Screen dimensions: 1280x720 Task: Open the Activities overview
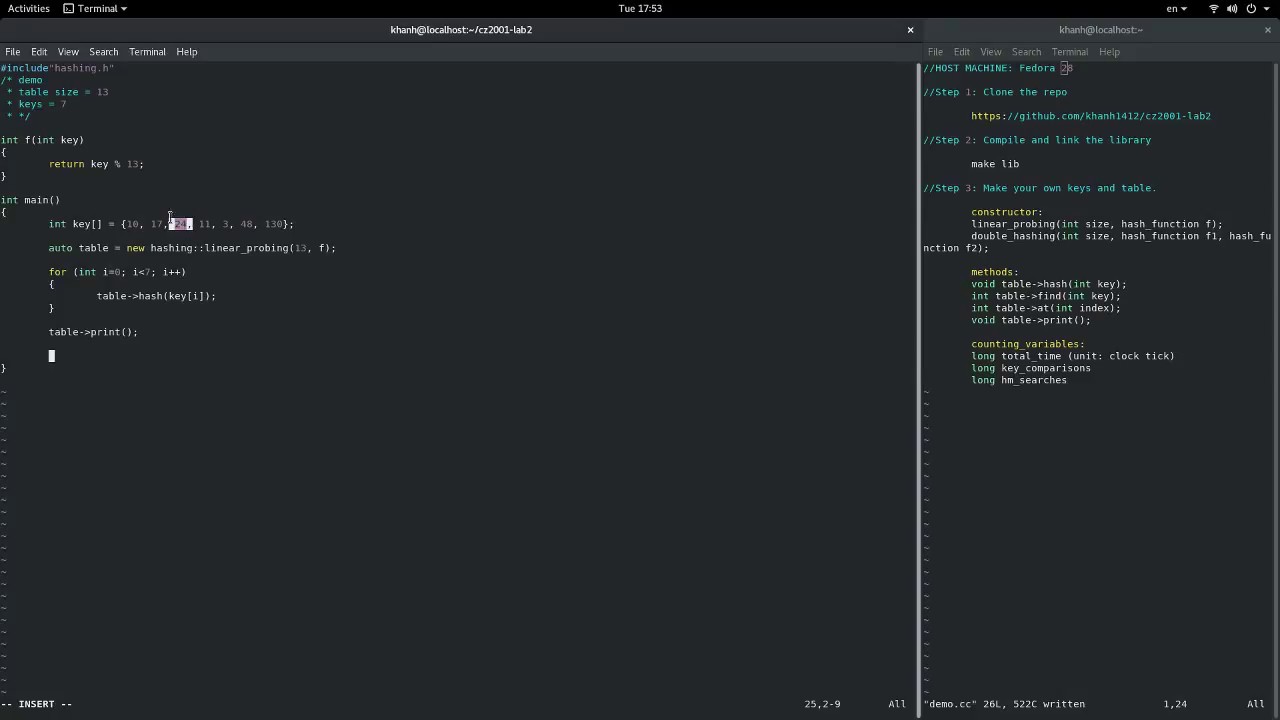(x=29, y=8)
